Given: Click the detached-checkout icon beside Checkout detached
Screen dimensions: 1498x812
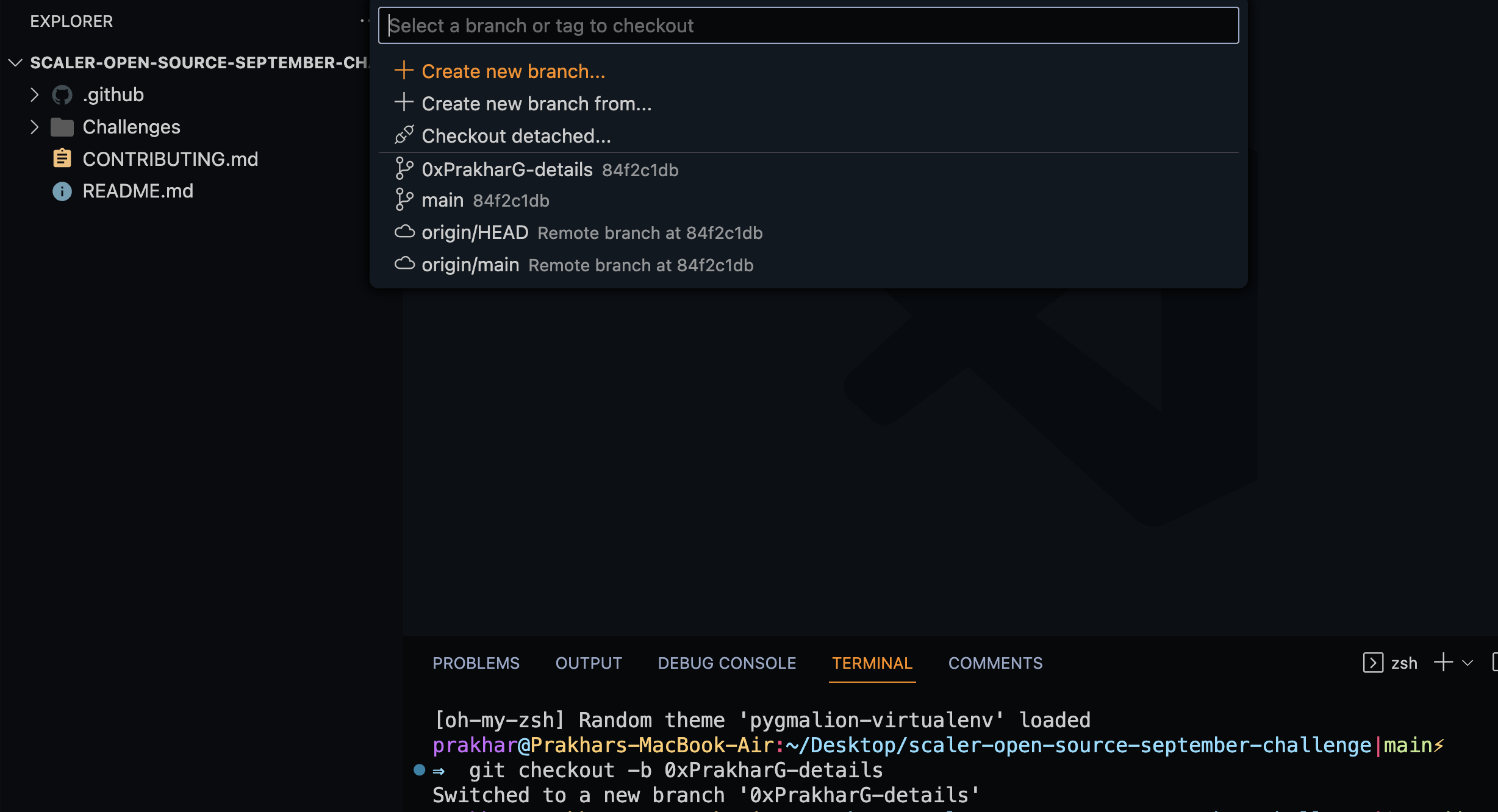Looking at the screenshot, I should [403, 135].
